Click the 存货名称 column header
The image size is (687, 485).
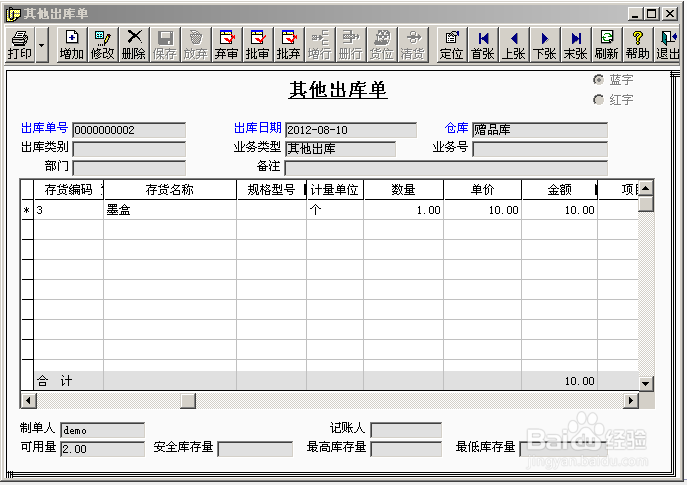[x=170, y=190]
